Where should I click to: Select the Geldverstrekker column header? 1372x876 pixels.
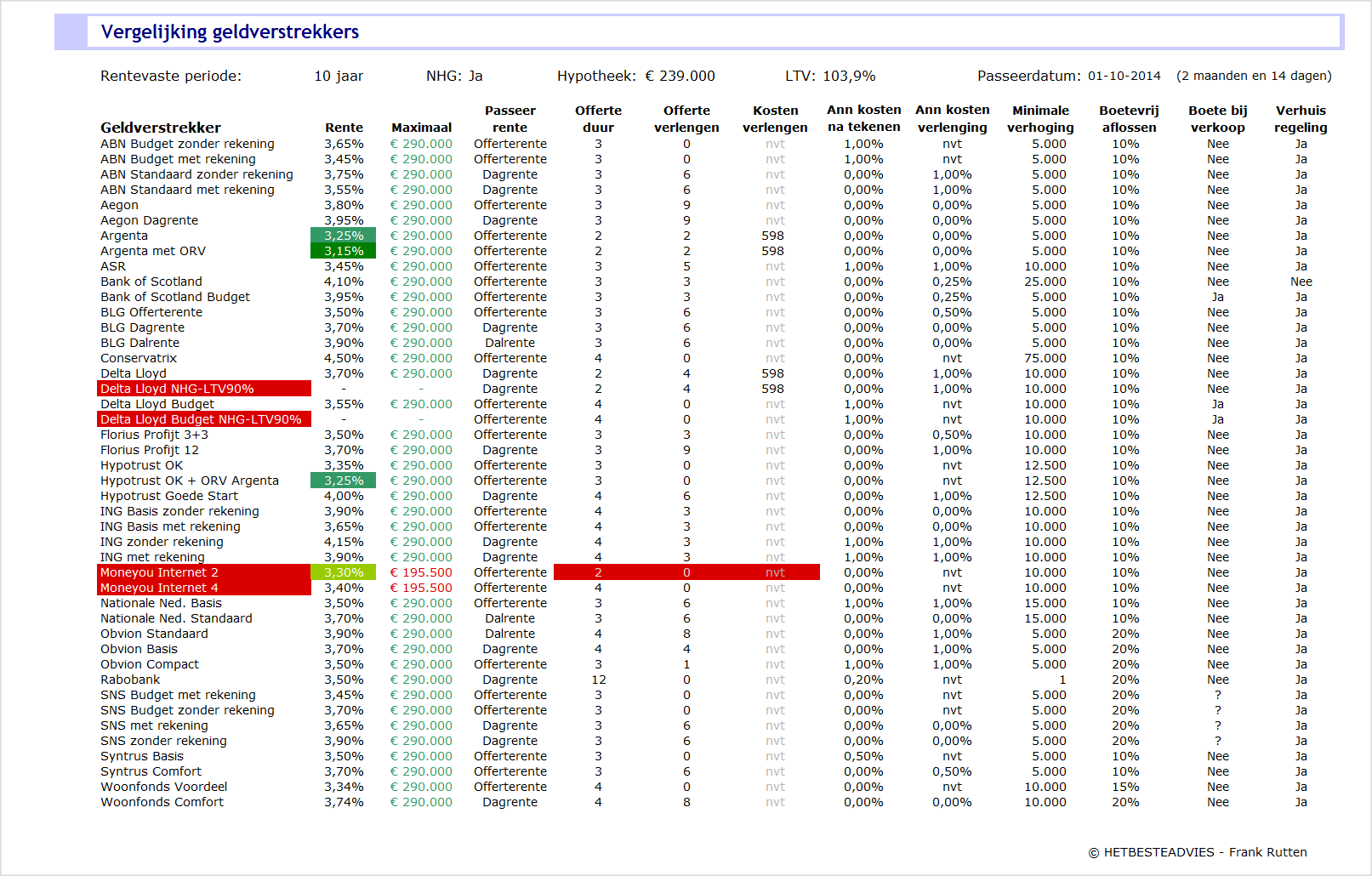160,128
